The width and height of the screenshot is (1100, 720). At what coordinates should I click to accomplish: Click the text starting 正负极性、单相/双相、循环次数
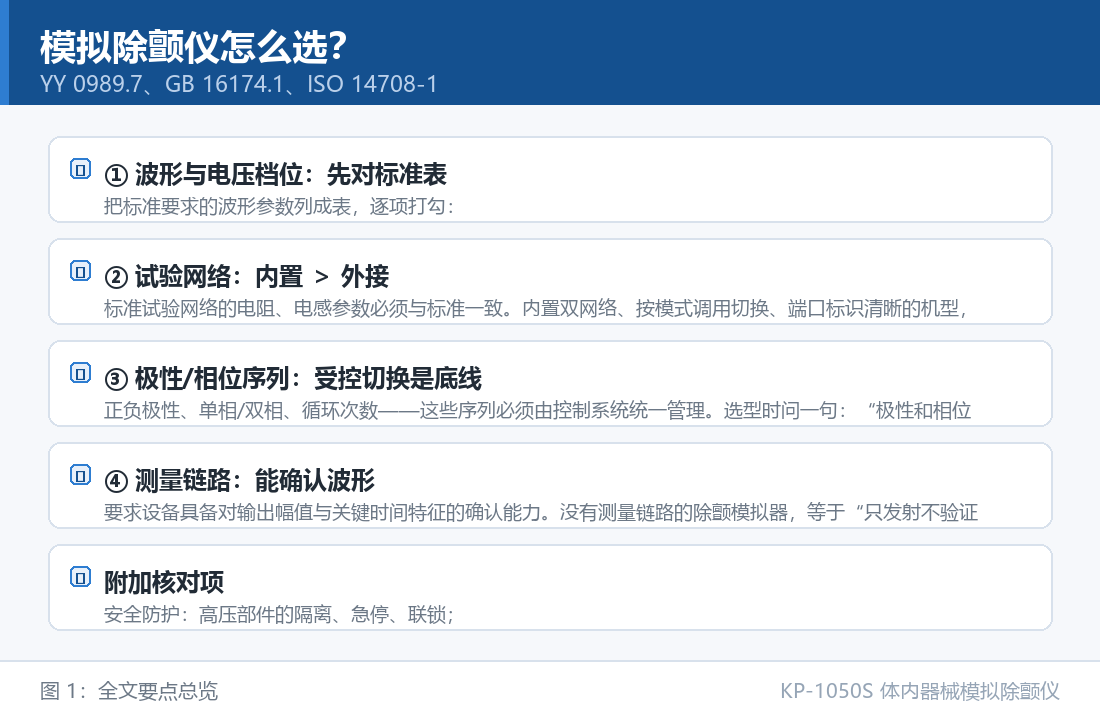537,410
